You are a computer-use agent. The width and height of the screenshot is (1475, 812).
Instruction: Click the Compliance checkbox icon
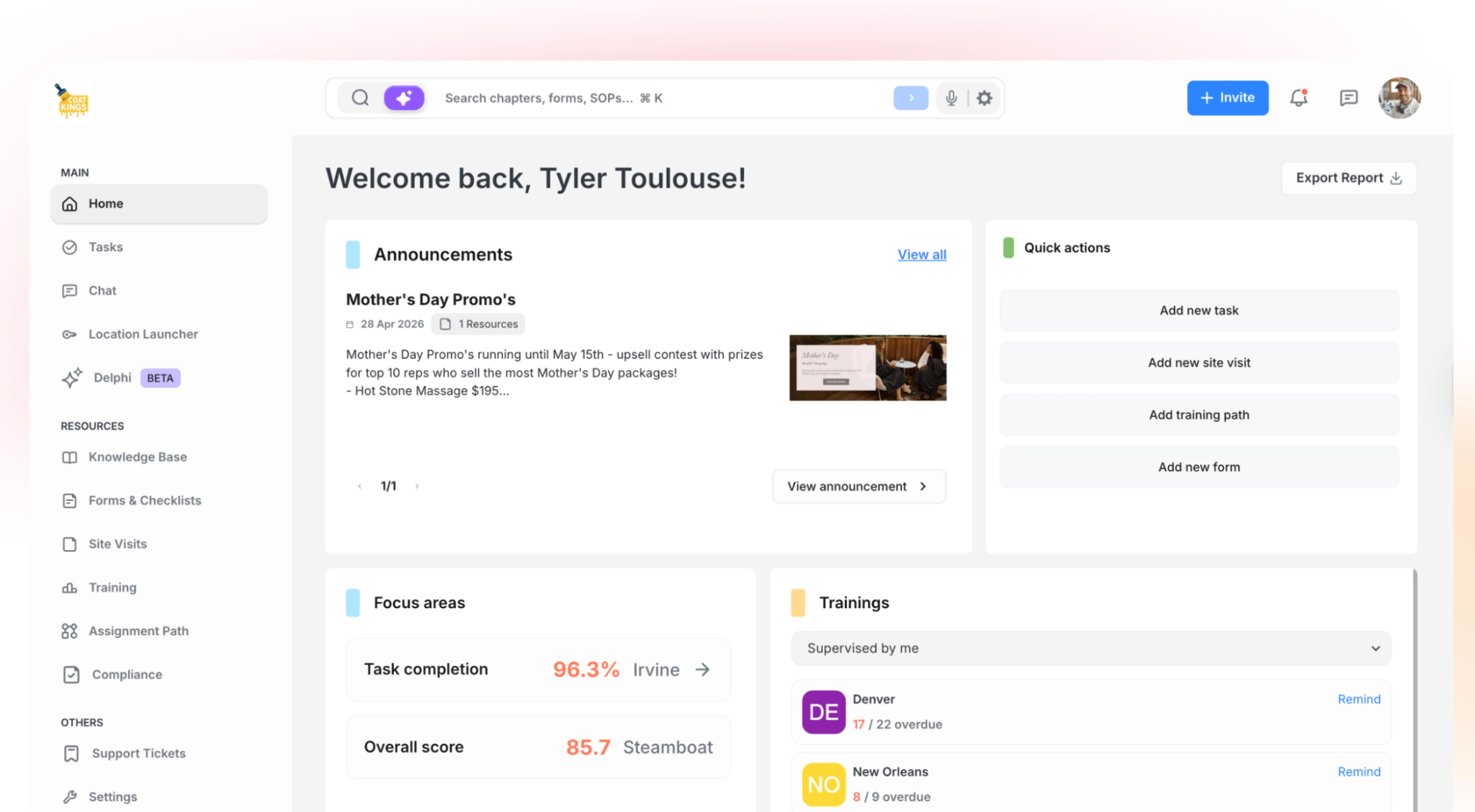[x=71, y=675]
